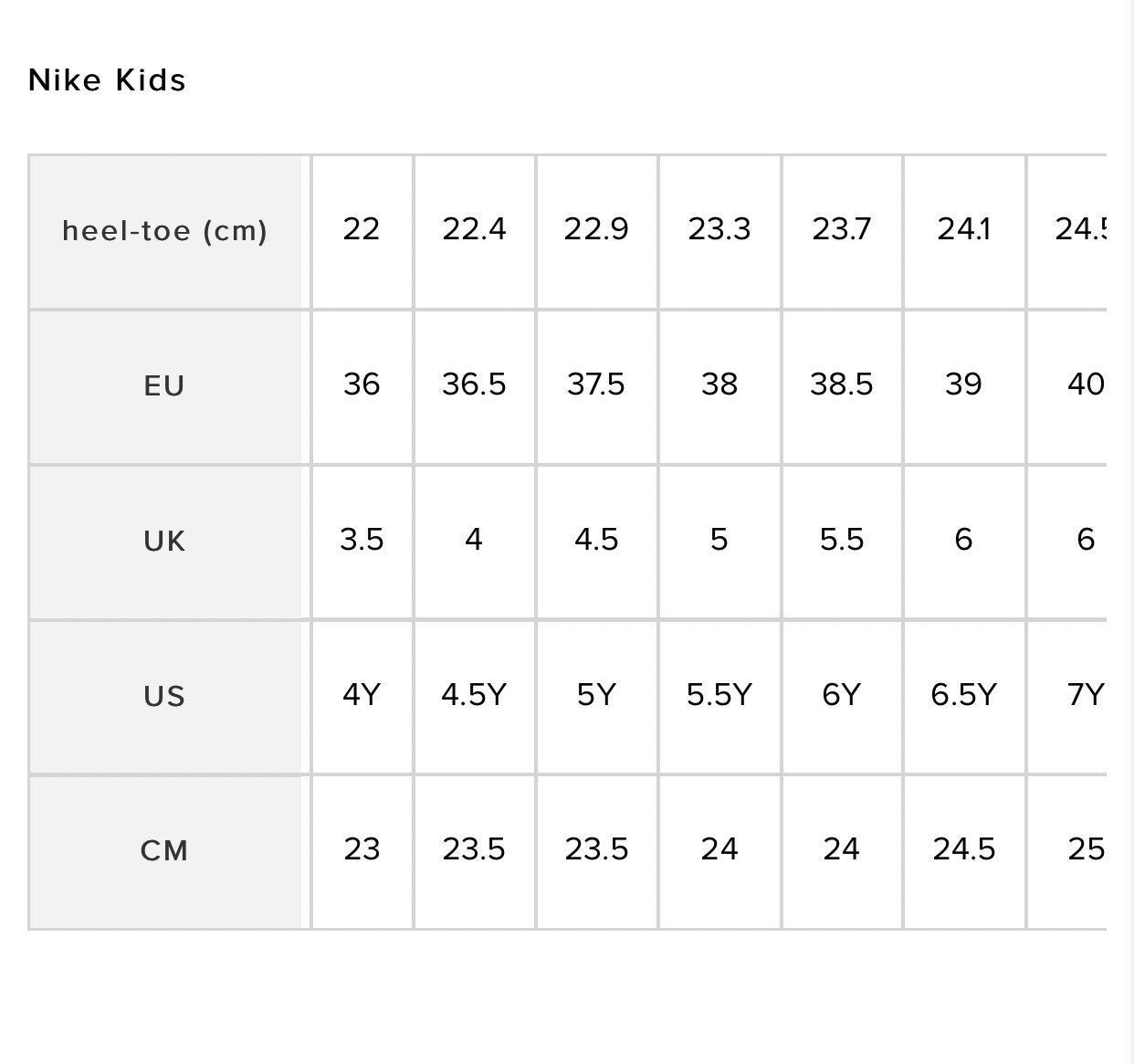Click the US size 4Y cell
Screen dimensions: 1134x1064
click(x=362, y=698)
